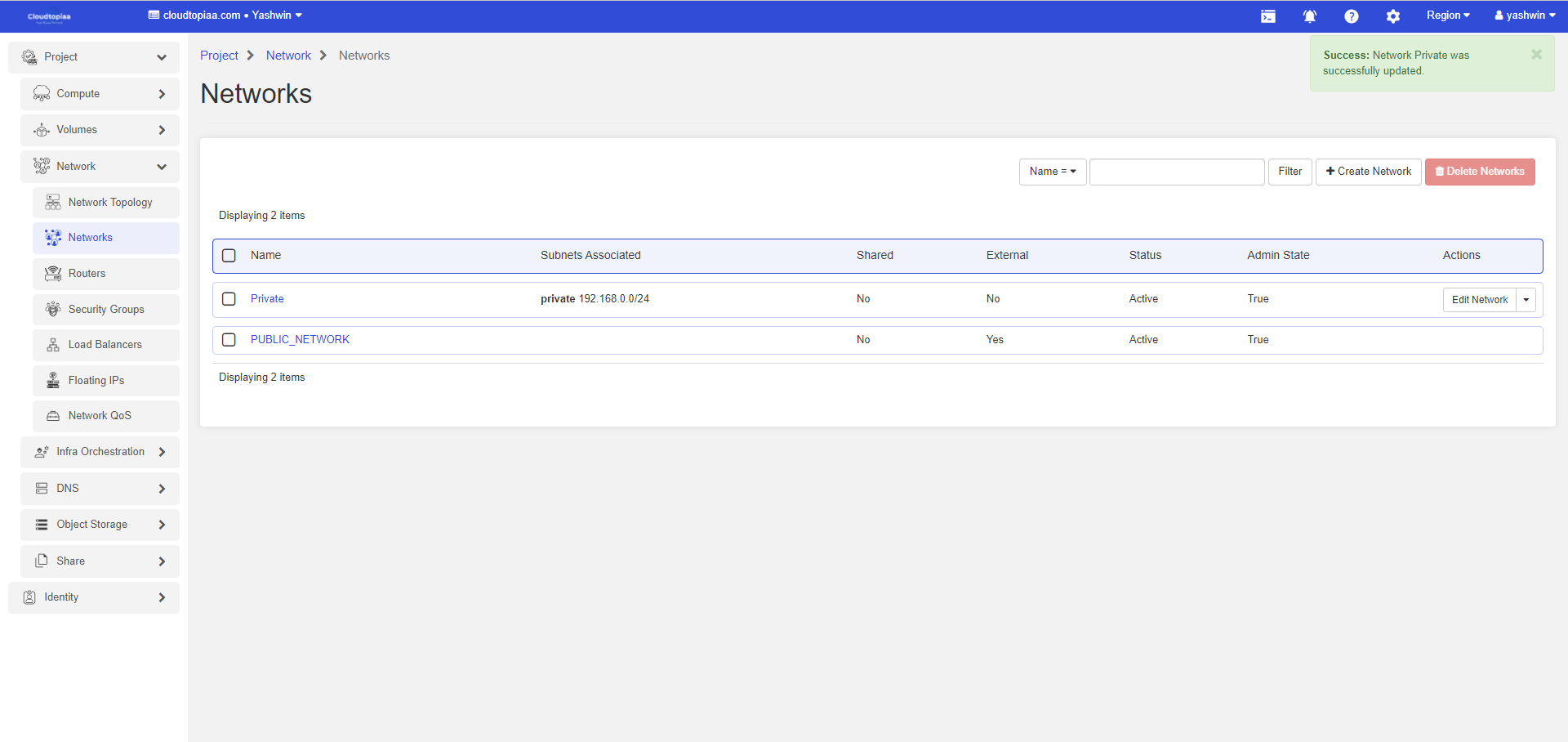This screenshot has height=742, width=1568.
Task: Click the Floating IPs sidebar icon
Action: tap(53, 380)
